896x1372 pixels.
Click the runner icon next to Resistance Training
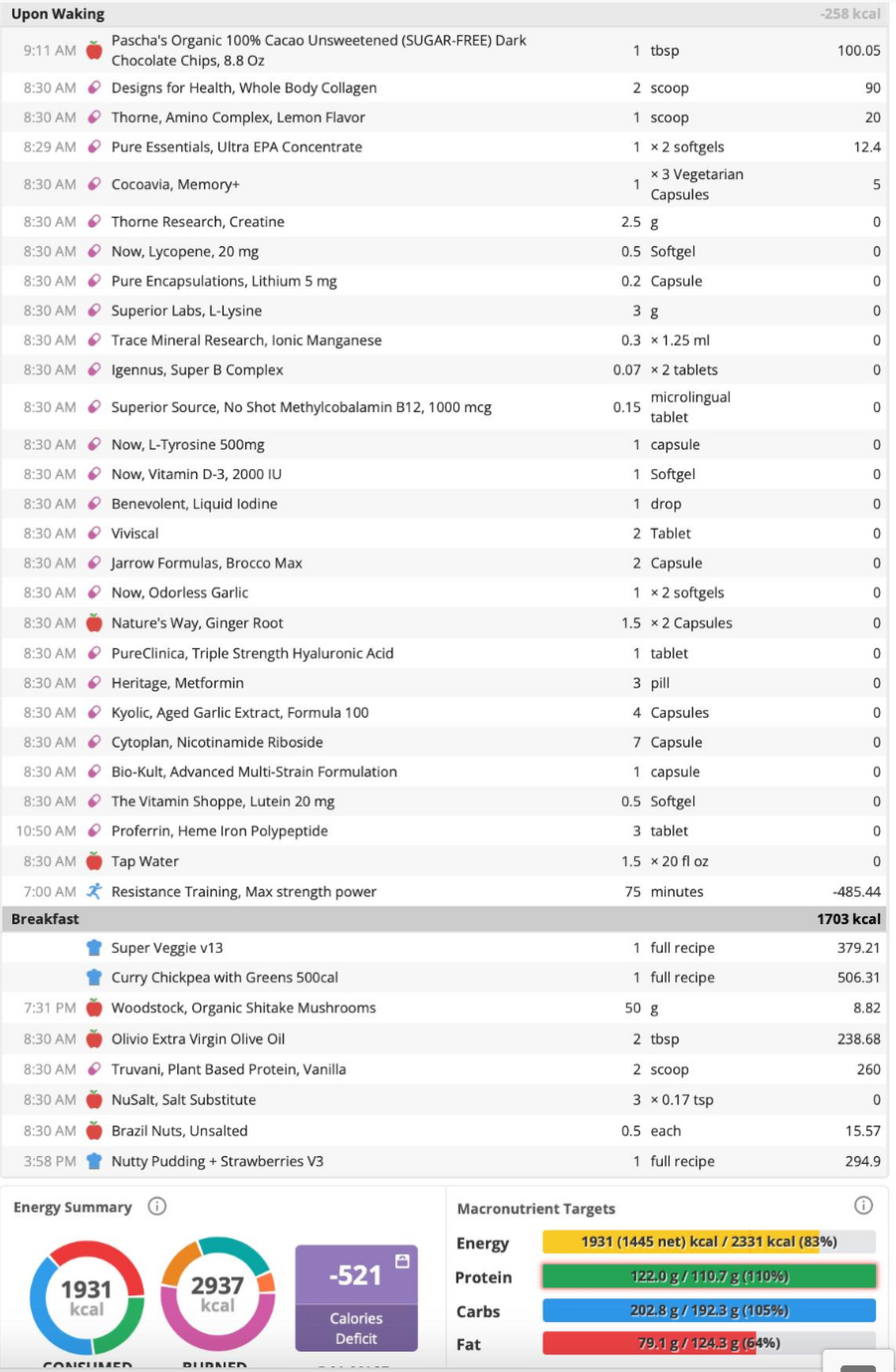click(x=94, y=891)
